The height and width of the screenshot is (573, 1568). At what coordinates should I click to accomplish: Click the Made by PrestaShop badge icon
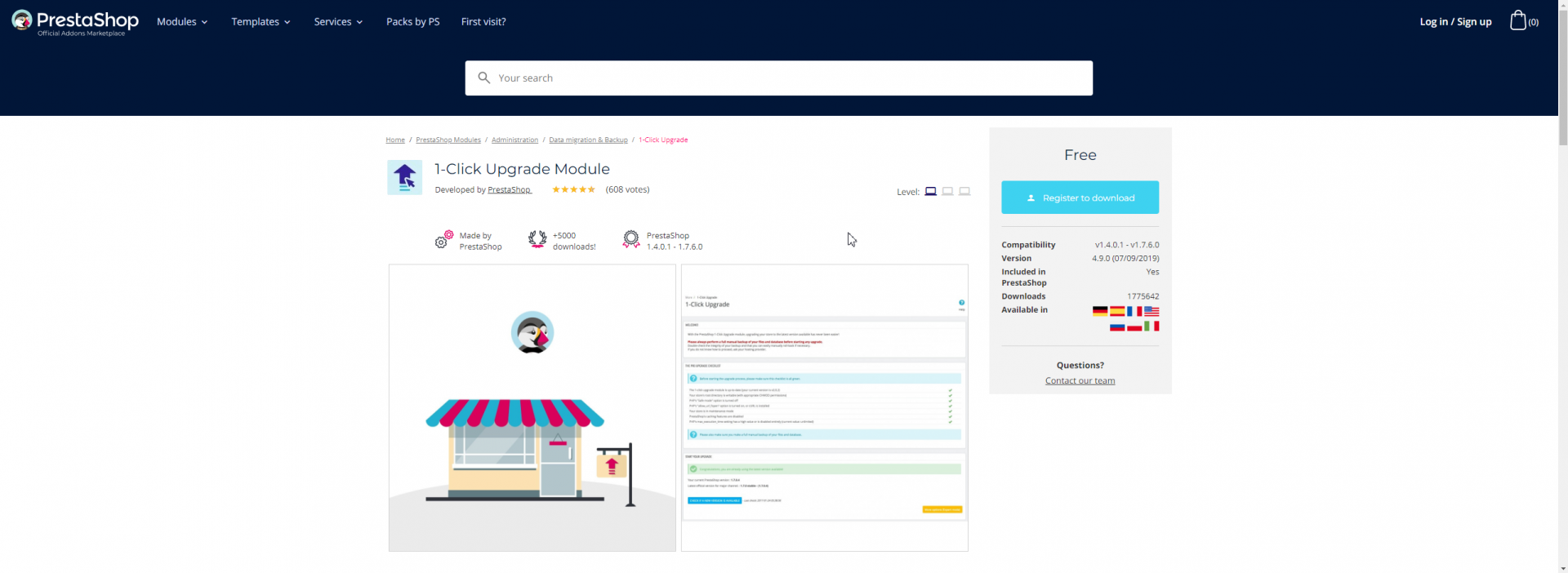444,240
